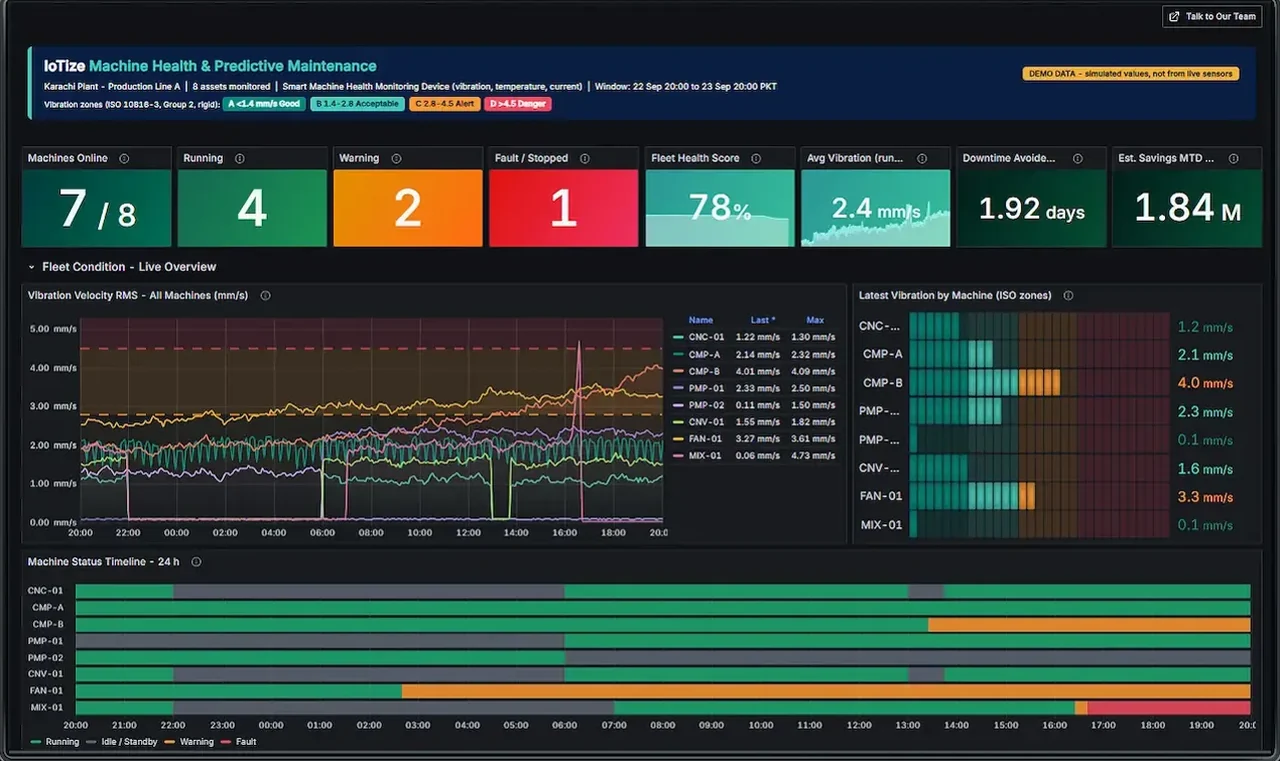1280x761 pixels.
Task: Click the 3.3 mm/s value for FAN-01
Action: click(x=1205, y=496)
